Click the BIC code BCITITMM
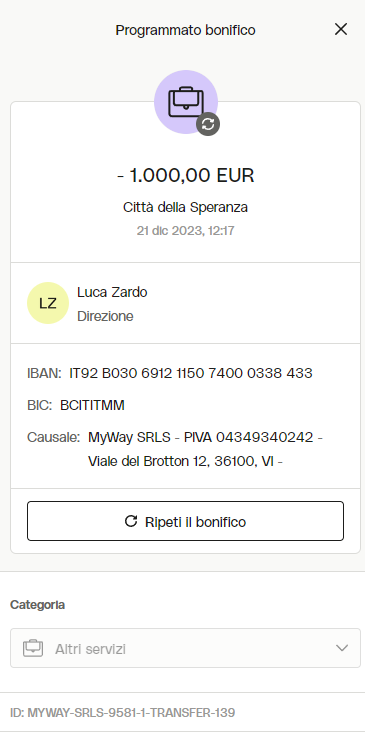Screen dimensions: 366x737 tap(93, 405)
